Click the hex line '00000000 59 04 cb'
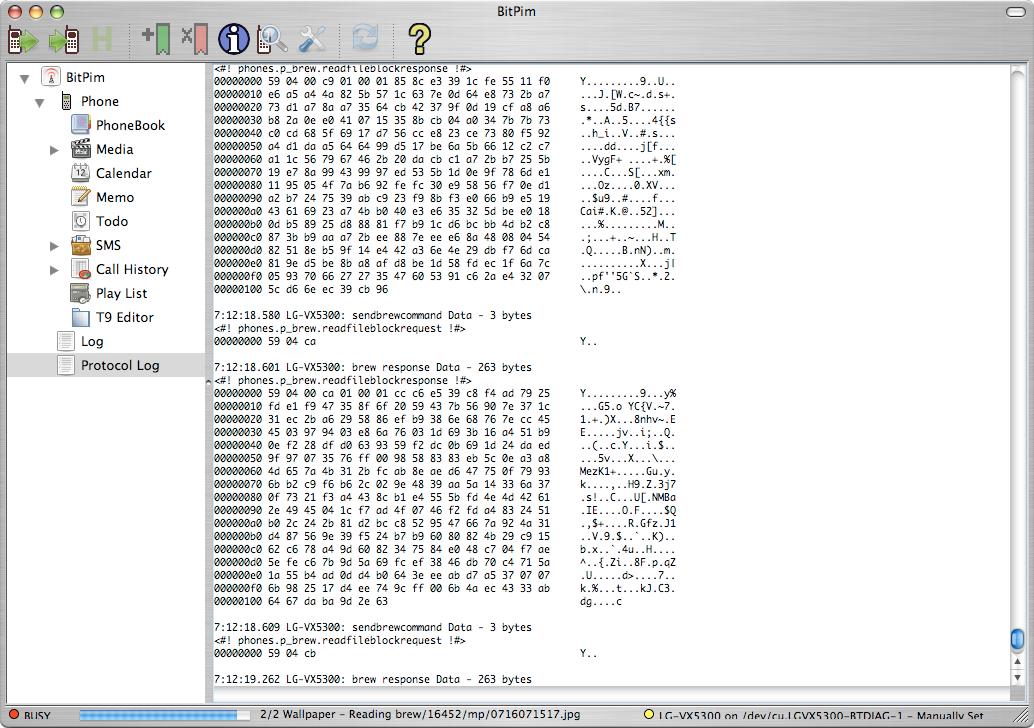Image resolution: width=1034 pixels, height=728 pixels. pos(264,653)
